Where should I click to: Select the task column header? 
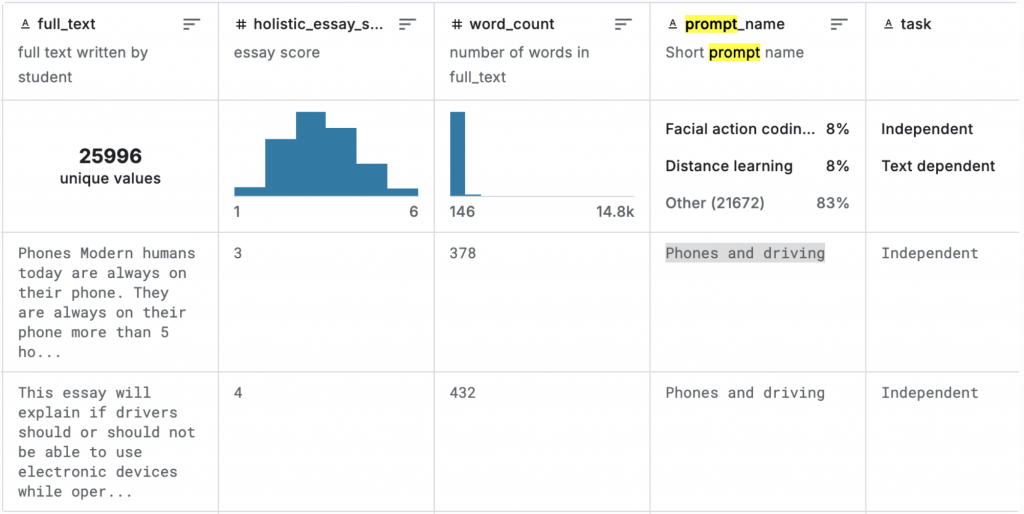click(x=916, y=24)
